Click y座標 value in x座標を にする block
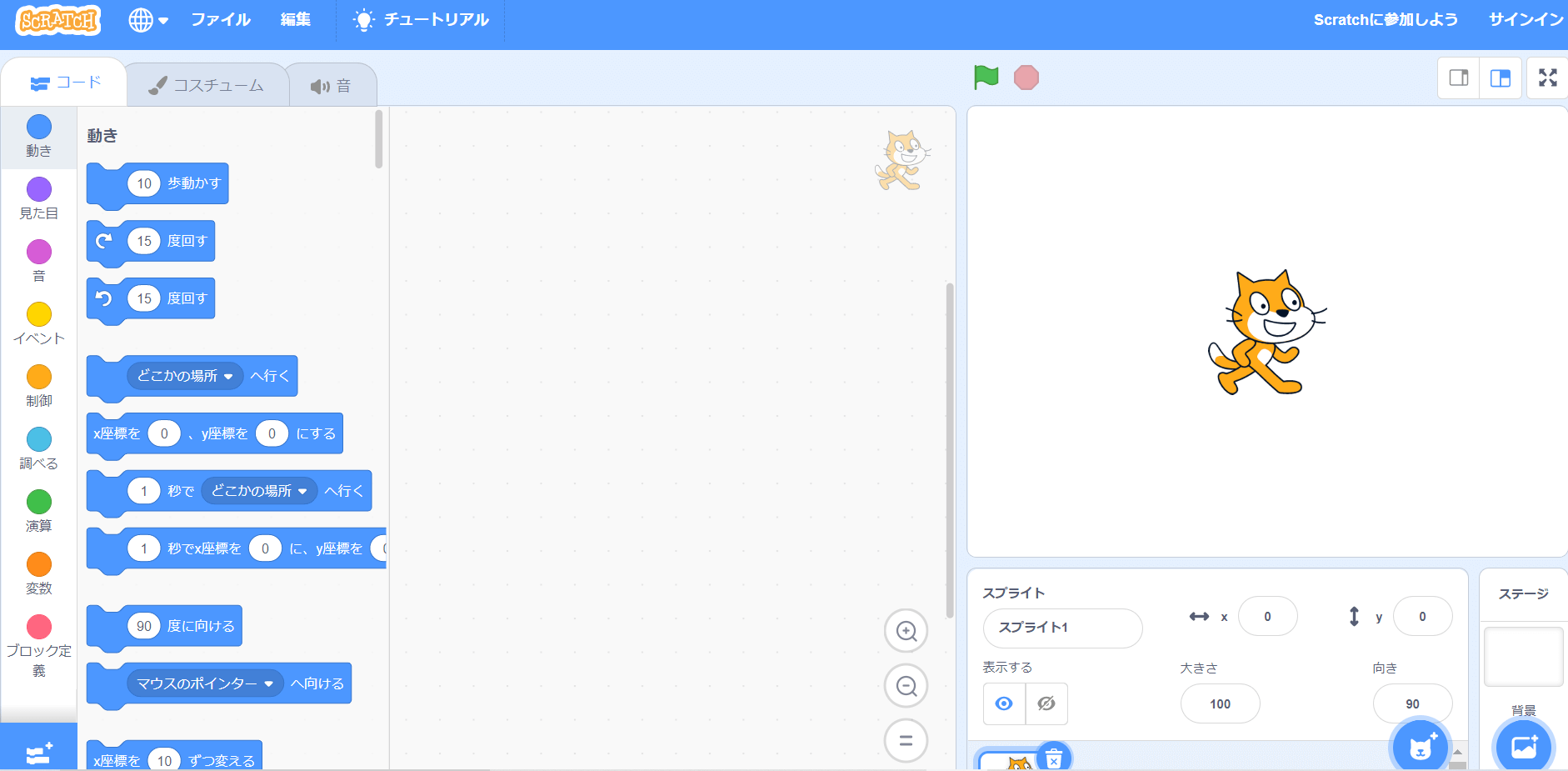Viewport: 1568px width, 771px height. click(272, 433)
